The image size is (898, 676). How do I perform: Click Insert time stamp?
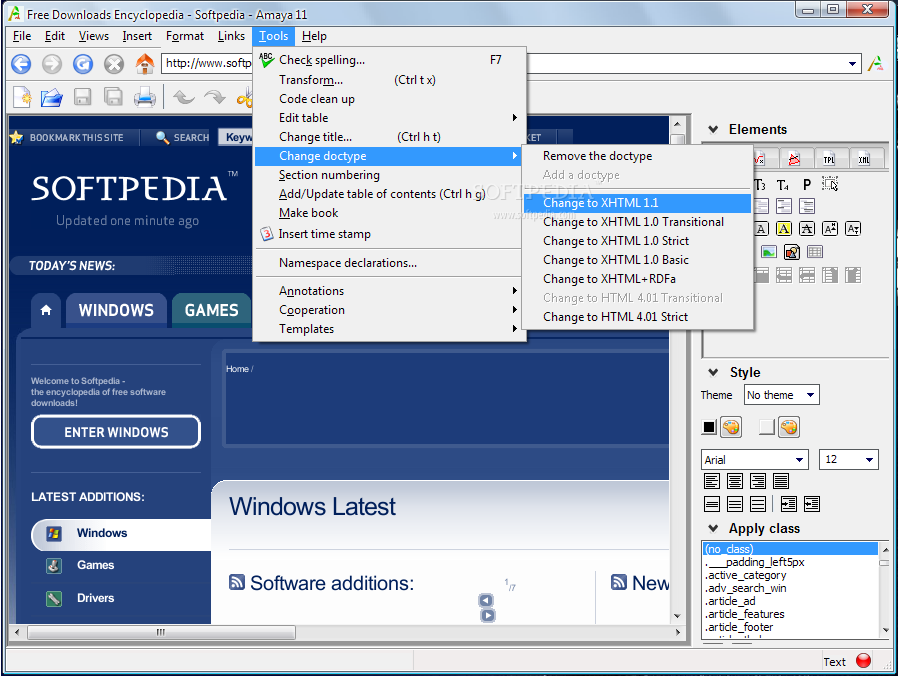point(389,234)
